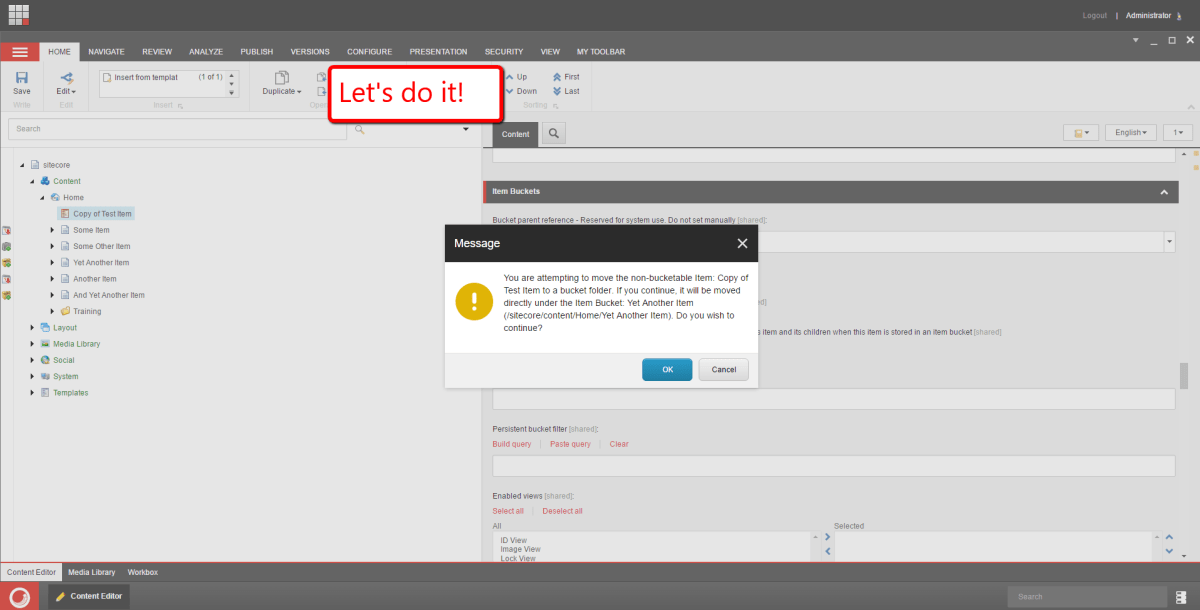Click the Build query link

click(x=512, y=444)
